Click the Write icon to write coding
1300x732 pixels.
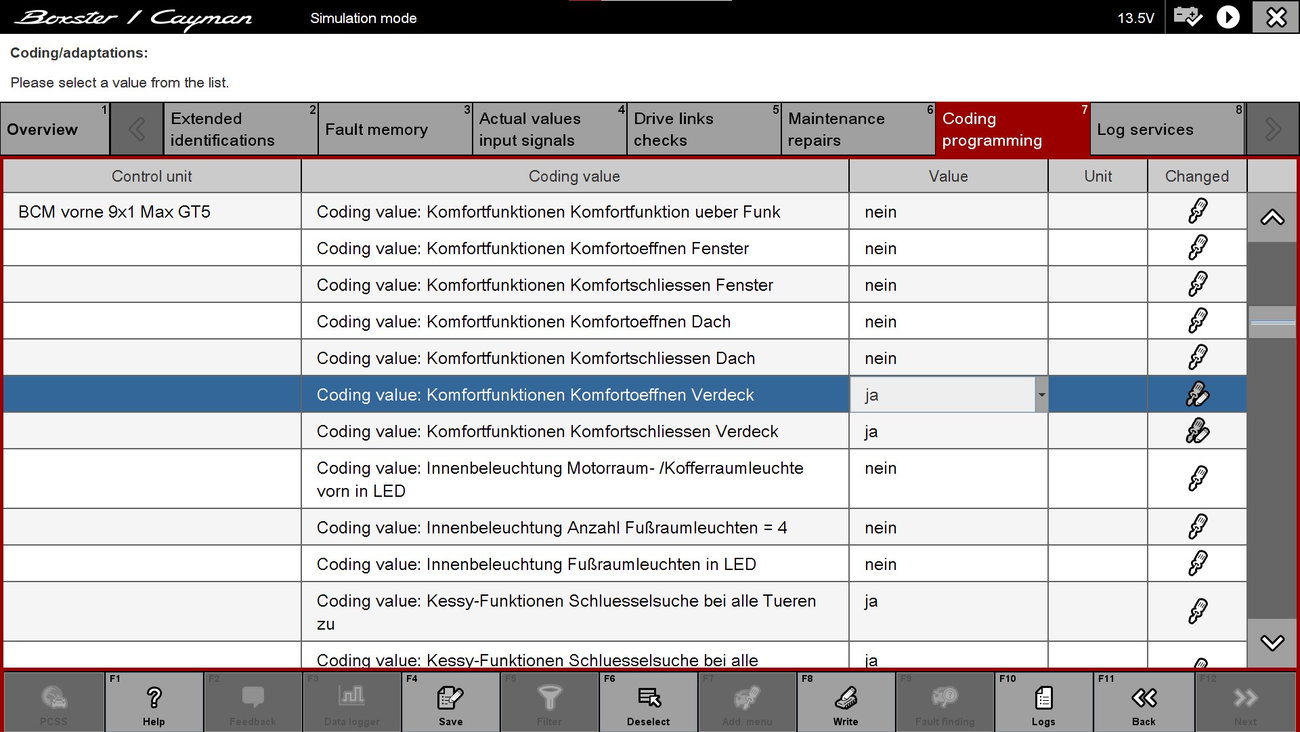845,698
